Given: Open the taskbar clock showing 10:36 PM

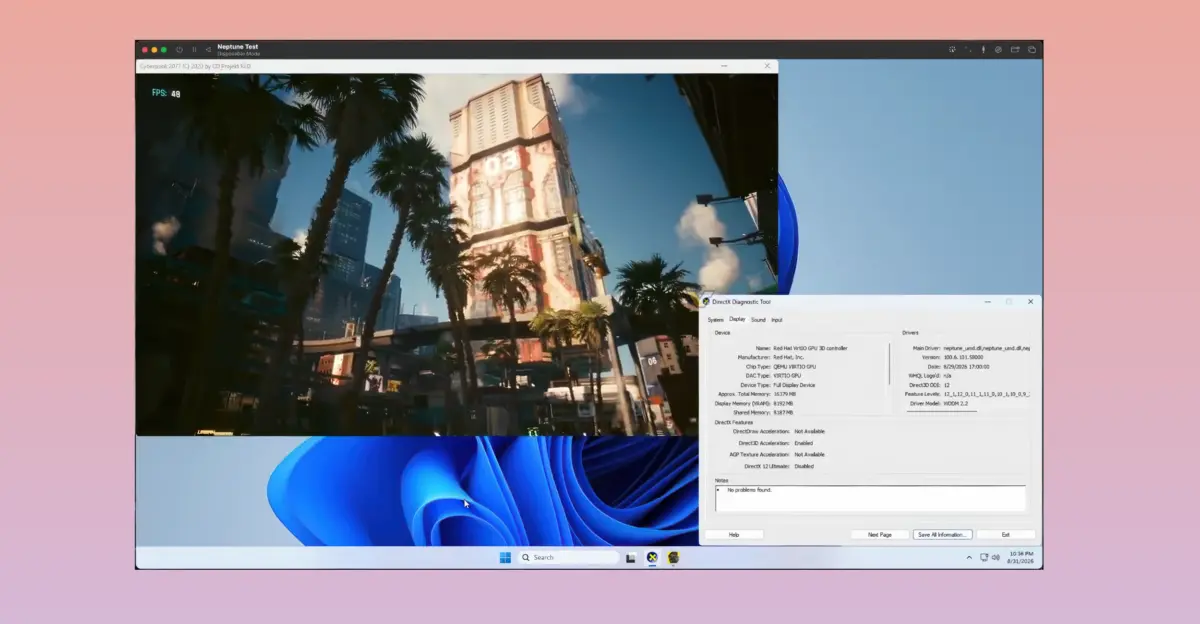Looking at the screenshot, I should (1022, 558).
